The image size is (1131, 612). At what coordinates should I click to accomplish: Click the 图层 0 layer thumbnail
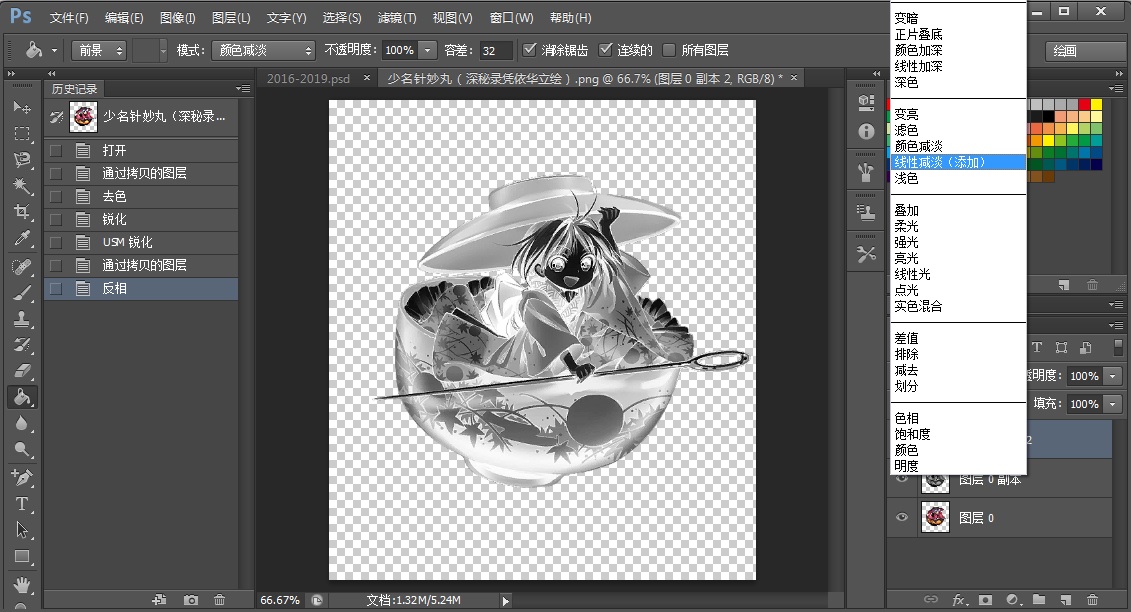[x=936, y=517]
